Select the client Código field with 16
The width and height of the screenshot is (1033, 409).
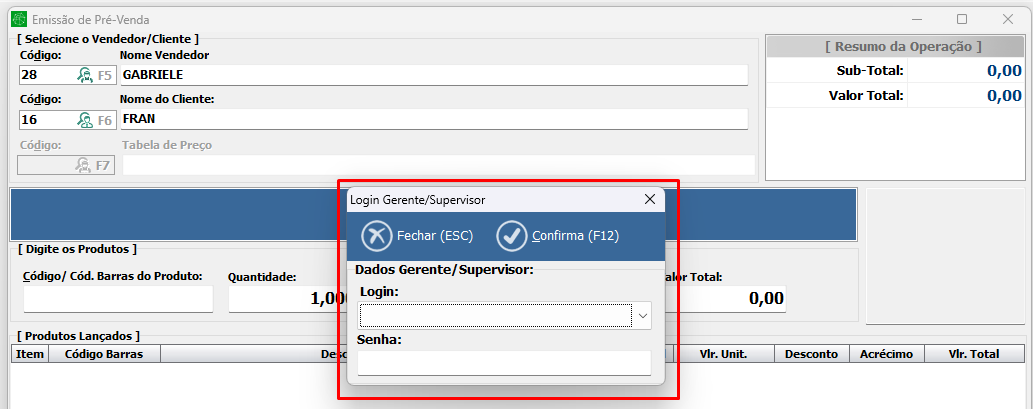pyautogui.click(x=45, y=120)
